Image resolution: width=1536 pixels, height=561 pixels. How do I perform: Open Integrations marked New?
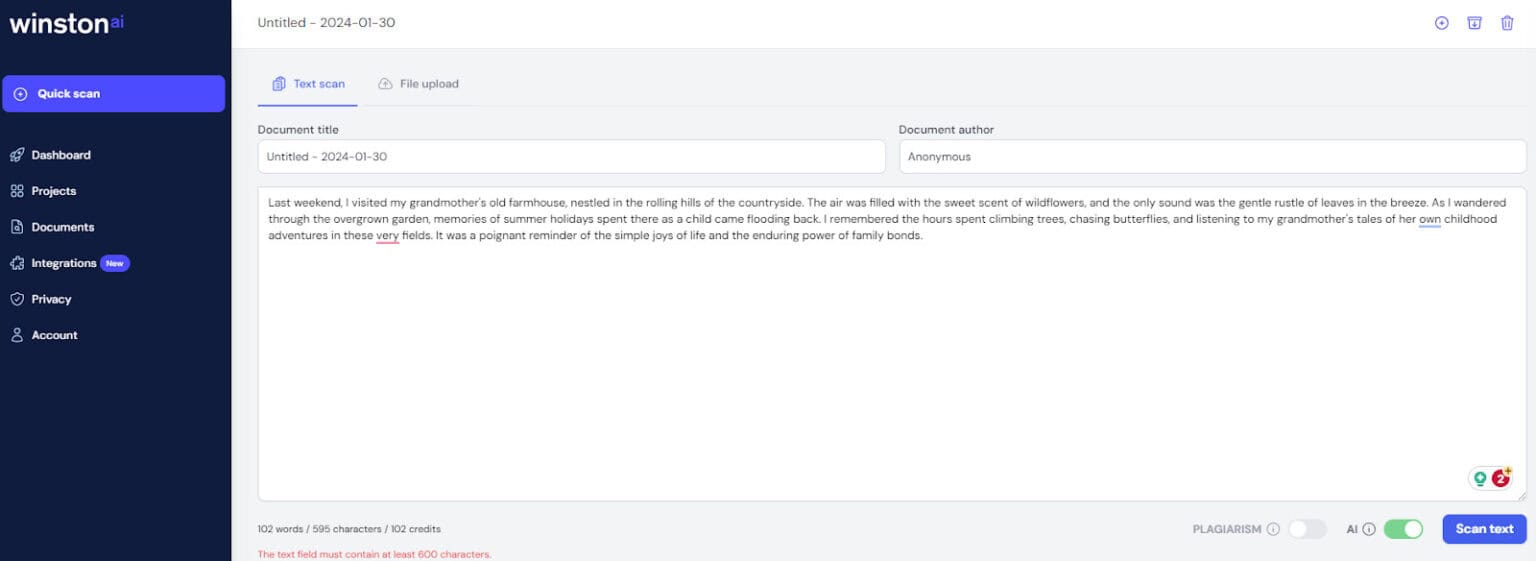coord(64,263)
